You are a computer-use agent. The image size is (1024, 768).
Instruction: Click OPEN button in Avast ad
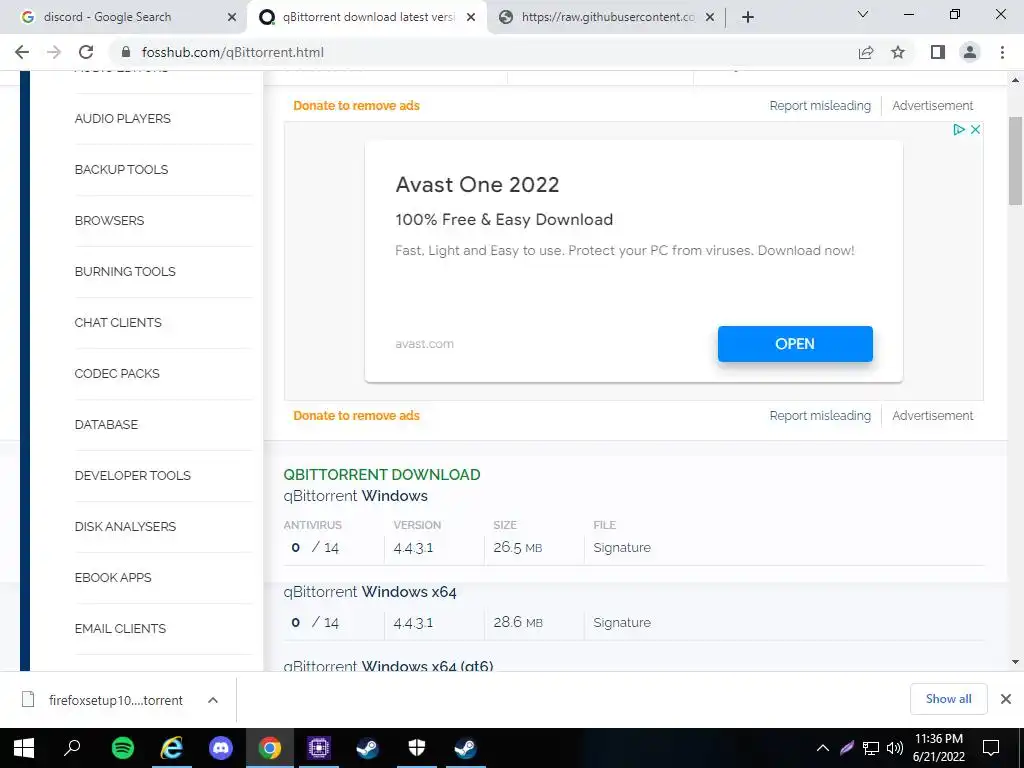[x=795, y=344]
